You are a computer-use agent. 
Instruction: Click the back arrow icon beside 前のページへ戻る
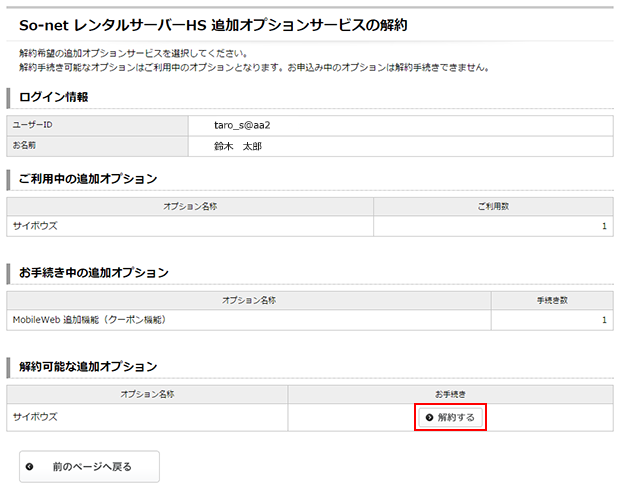click(30, 466)
